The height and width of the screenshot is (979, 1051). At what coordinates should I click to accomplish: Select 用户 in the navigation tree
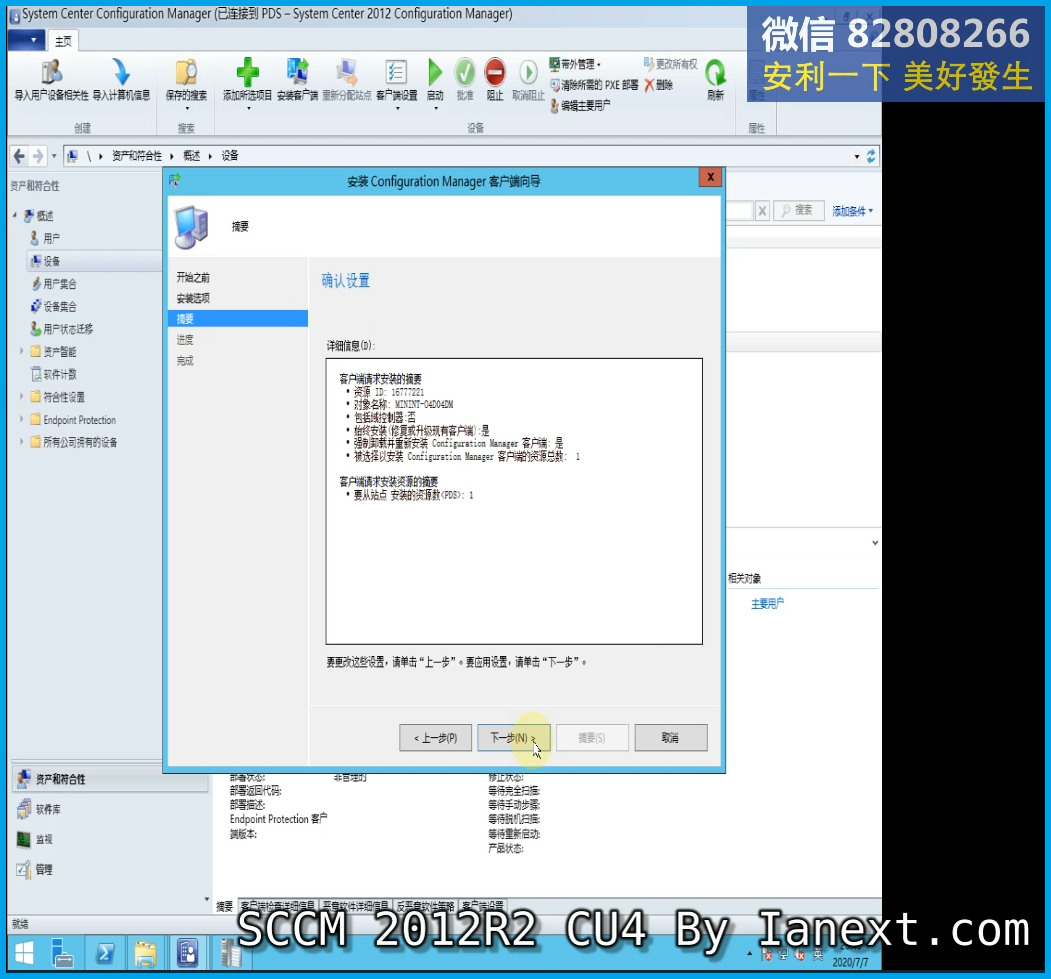click(52, 238)
